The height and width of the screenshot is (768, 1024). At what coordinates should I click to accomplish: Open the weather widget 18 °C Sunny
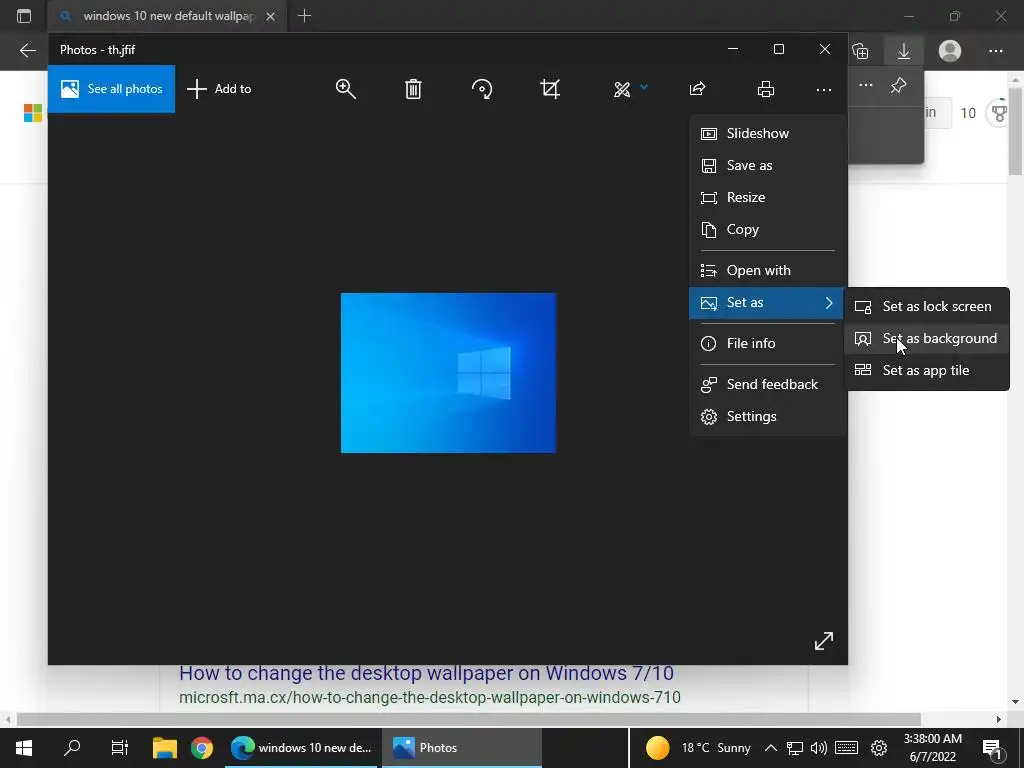pyautogui.click(x=697, y=748)
